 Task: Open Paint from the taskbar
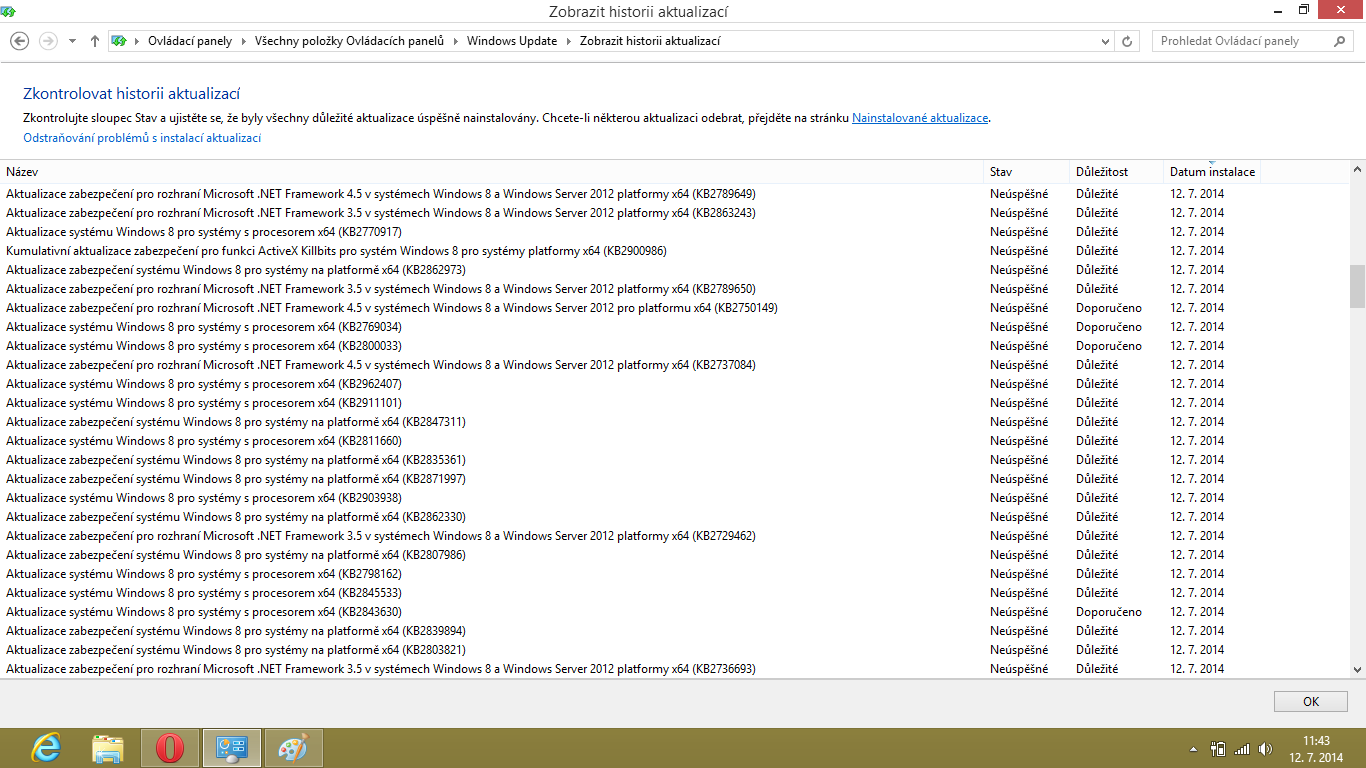point(294,747)
